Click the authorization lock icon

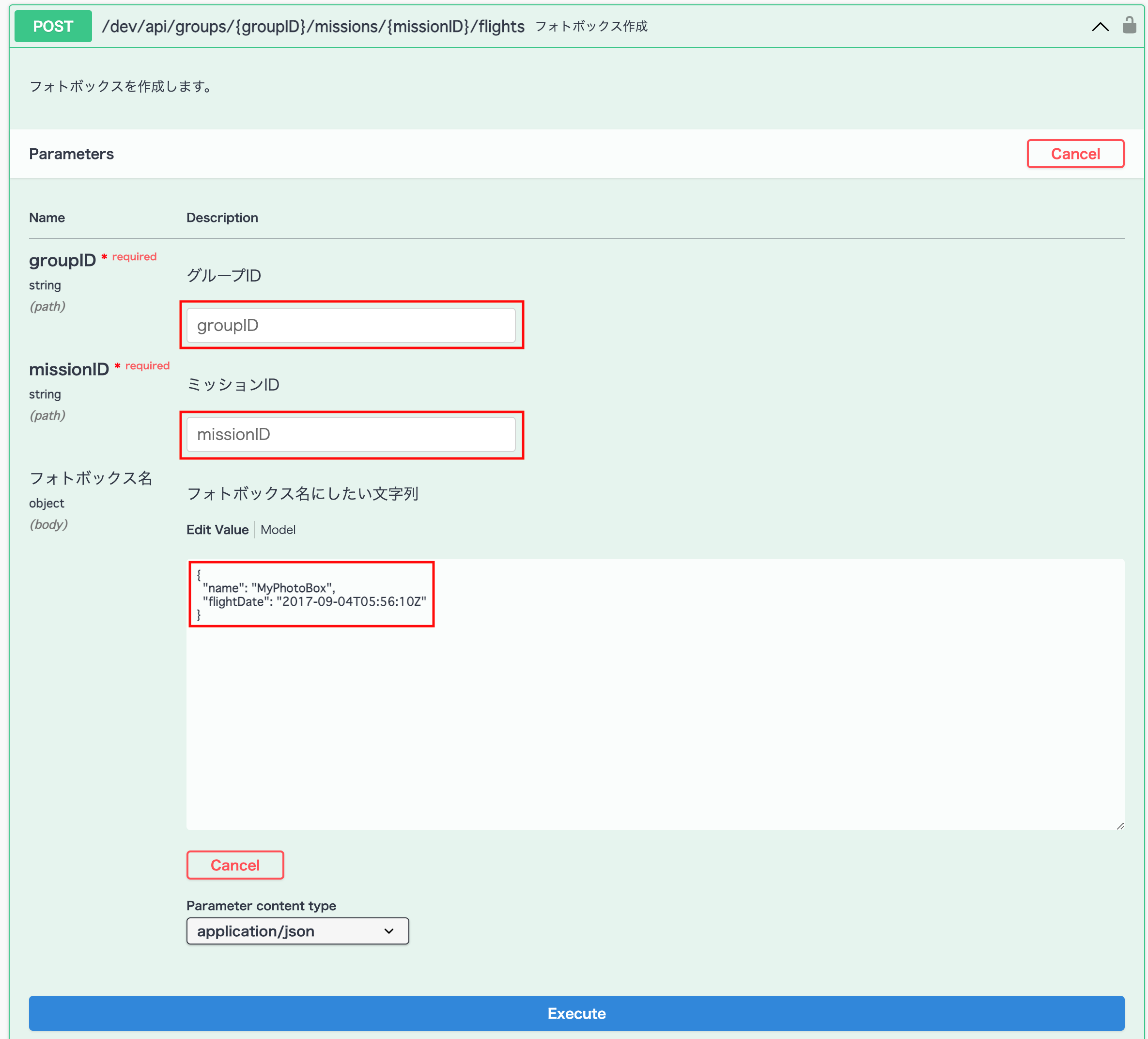coord(1129,25)
